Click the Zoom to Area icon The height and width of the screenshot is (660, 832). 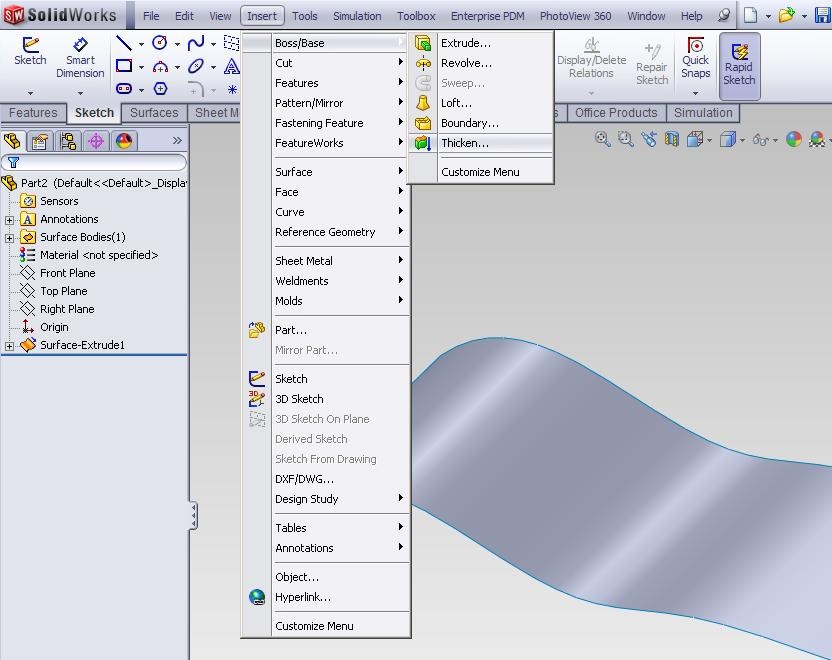tap(626, 139)
